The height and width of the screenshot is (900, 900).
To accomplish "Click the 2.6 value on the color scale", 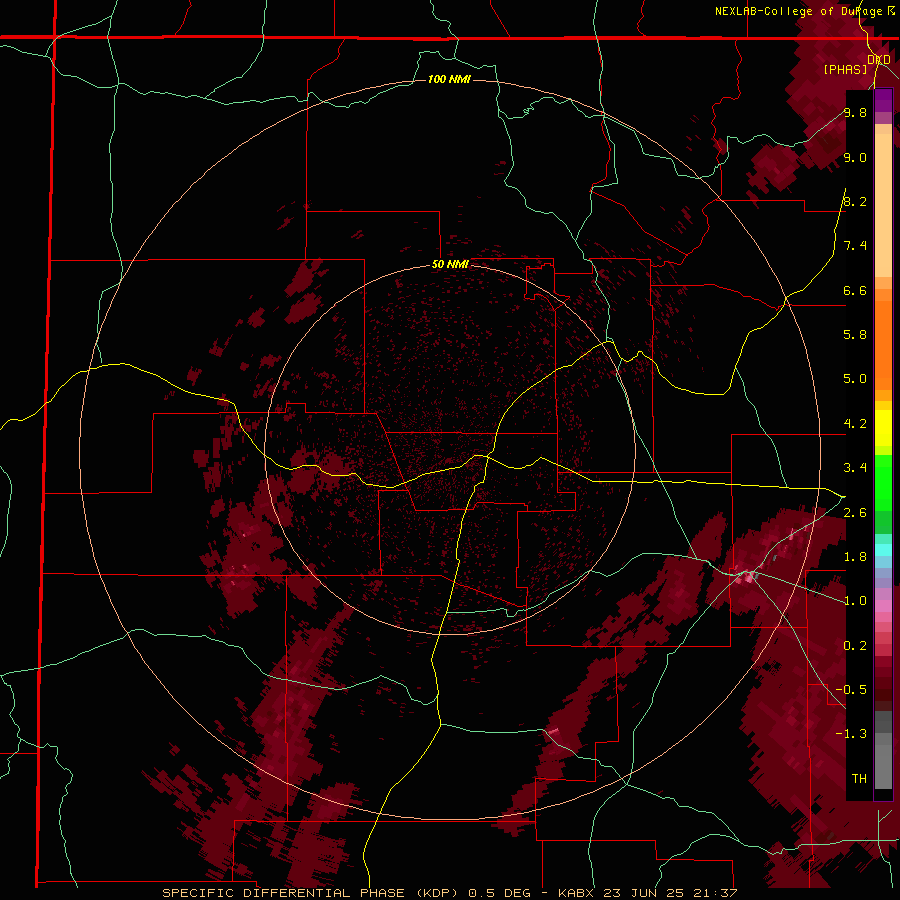I will 855,513.
